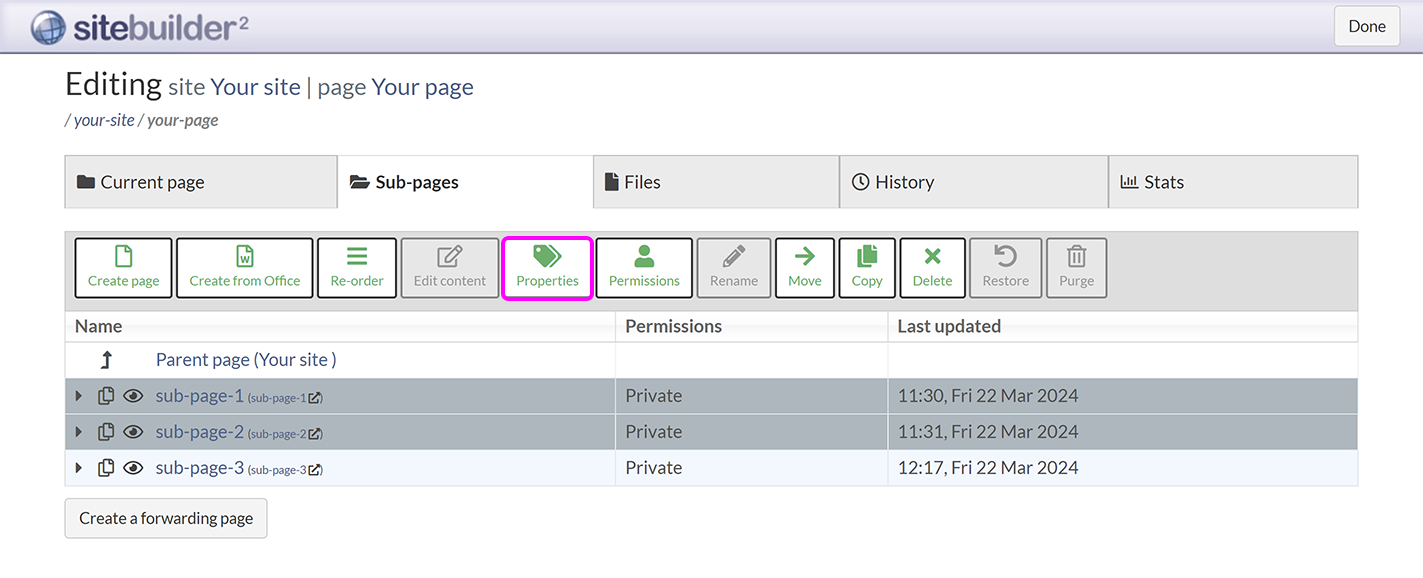Click Create a forwarding page button
Viewport: 1423px width, 578px height.
pyautogui.click(x=166, y=518)
